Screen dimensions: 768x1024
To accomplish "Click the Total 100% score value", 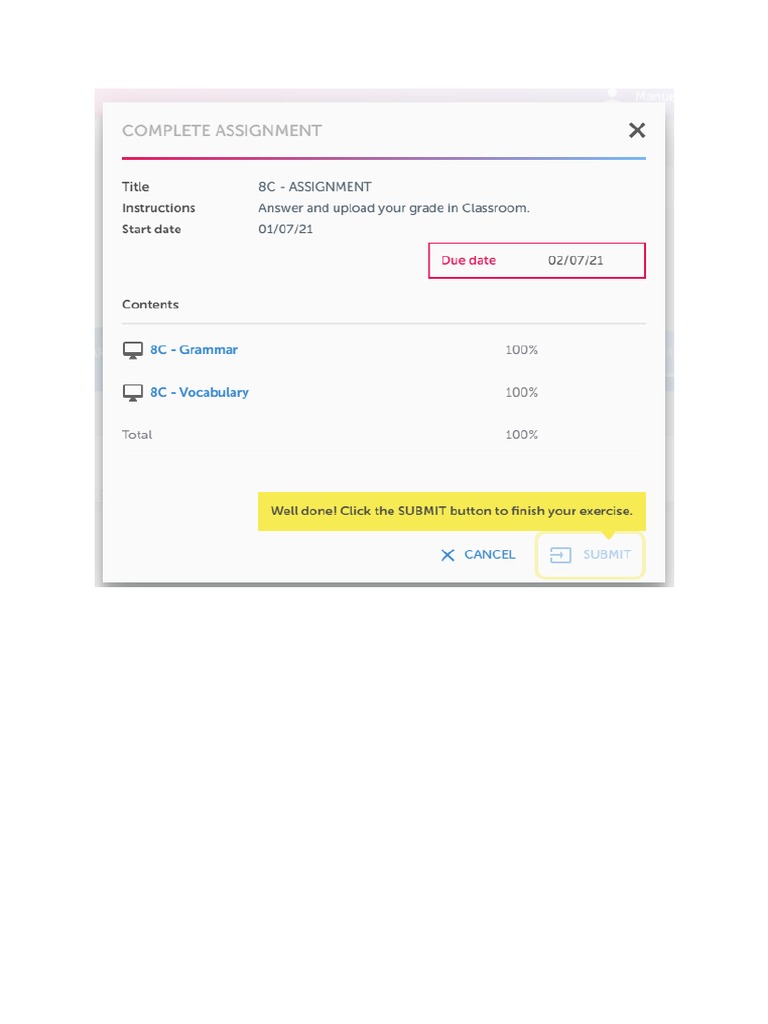I will (521, 434).
